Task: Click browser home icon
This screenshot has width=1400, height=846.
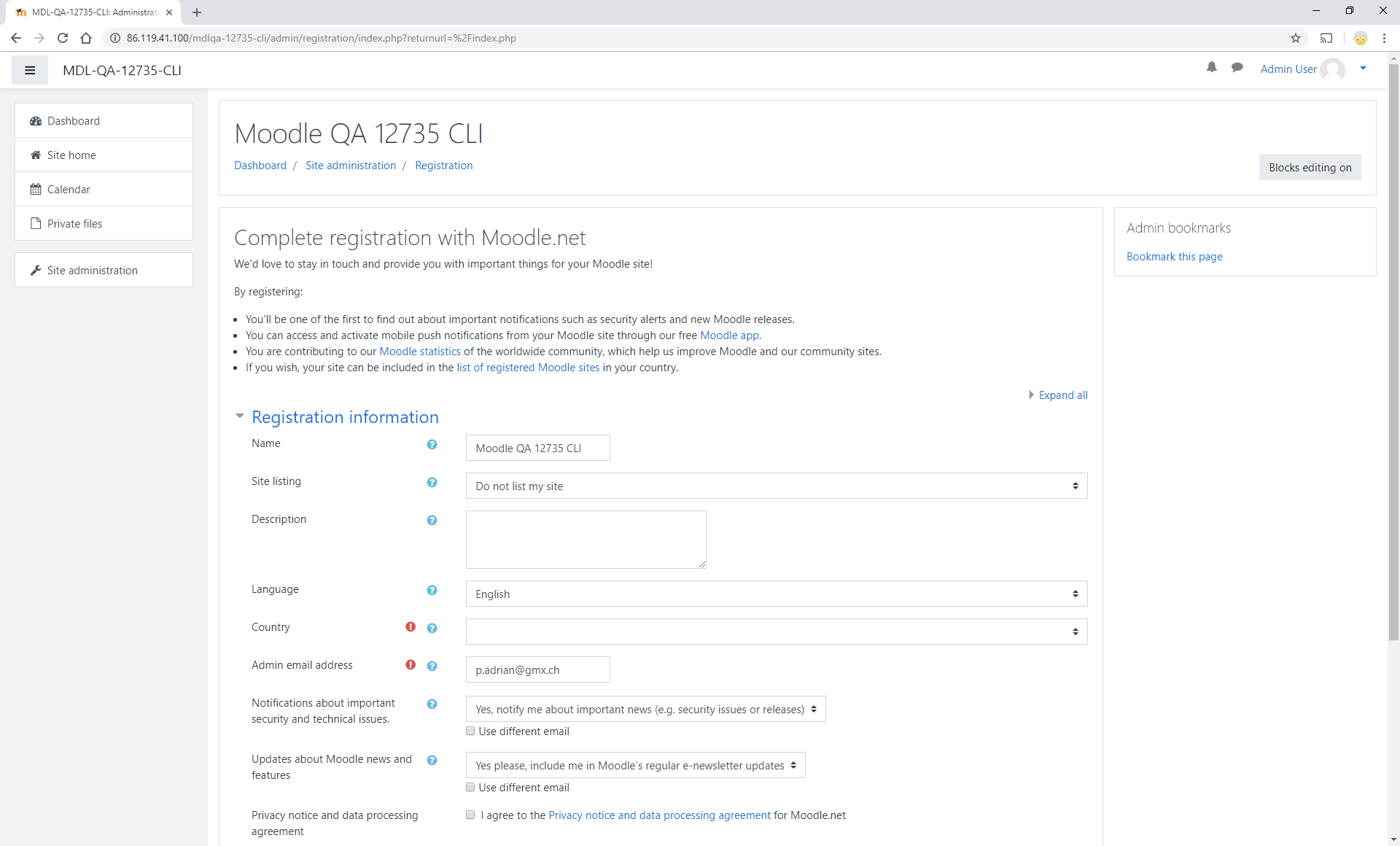Action: point(86,38)
